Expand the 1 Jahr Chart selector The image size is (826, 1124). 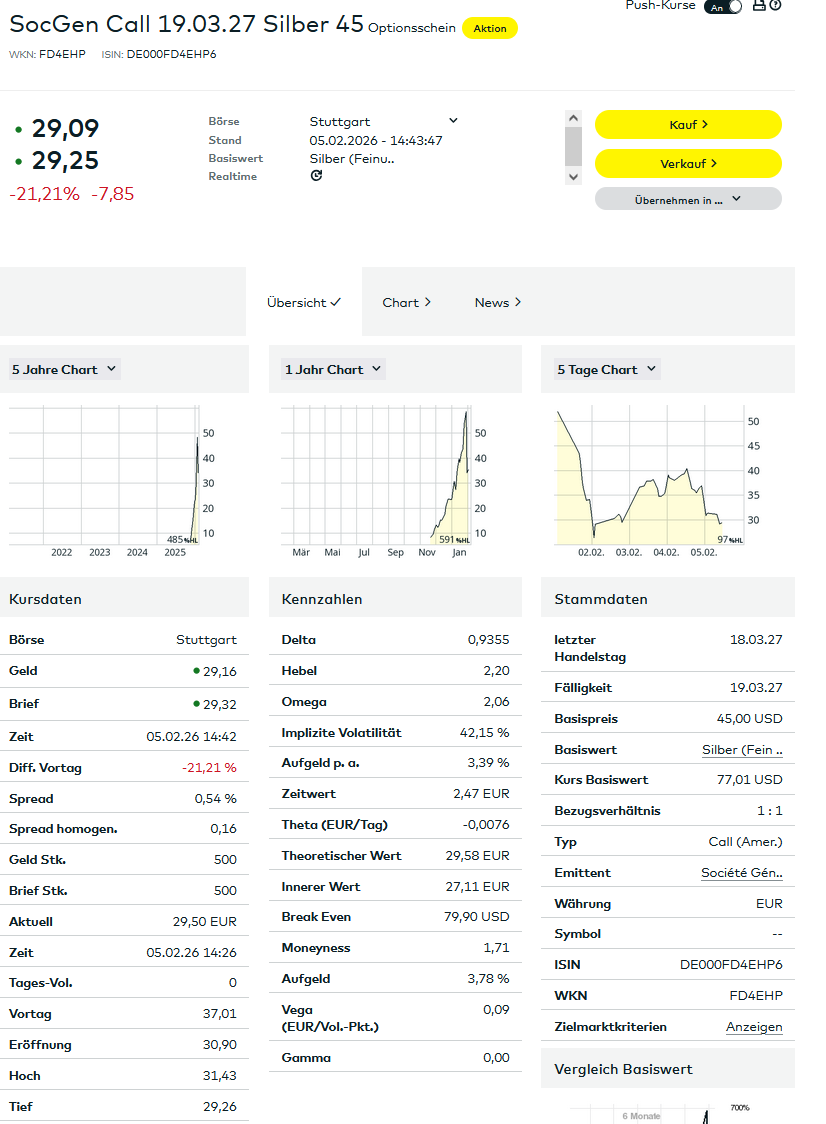pos(333,369)
